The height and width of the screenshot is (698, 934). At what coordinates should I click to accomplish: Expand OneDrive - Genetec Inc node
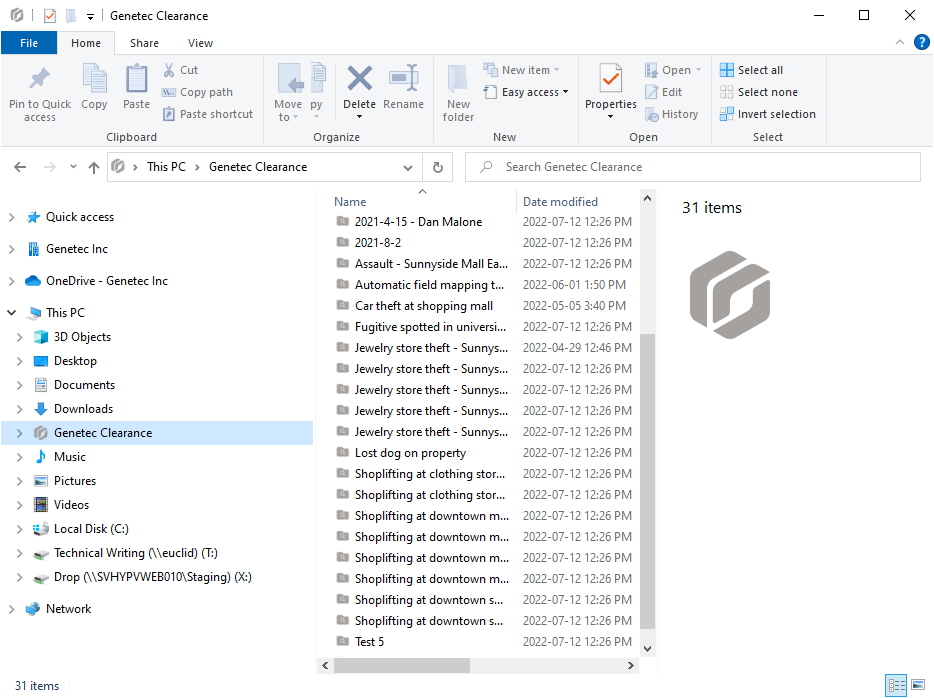11,281
